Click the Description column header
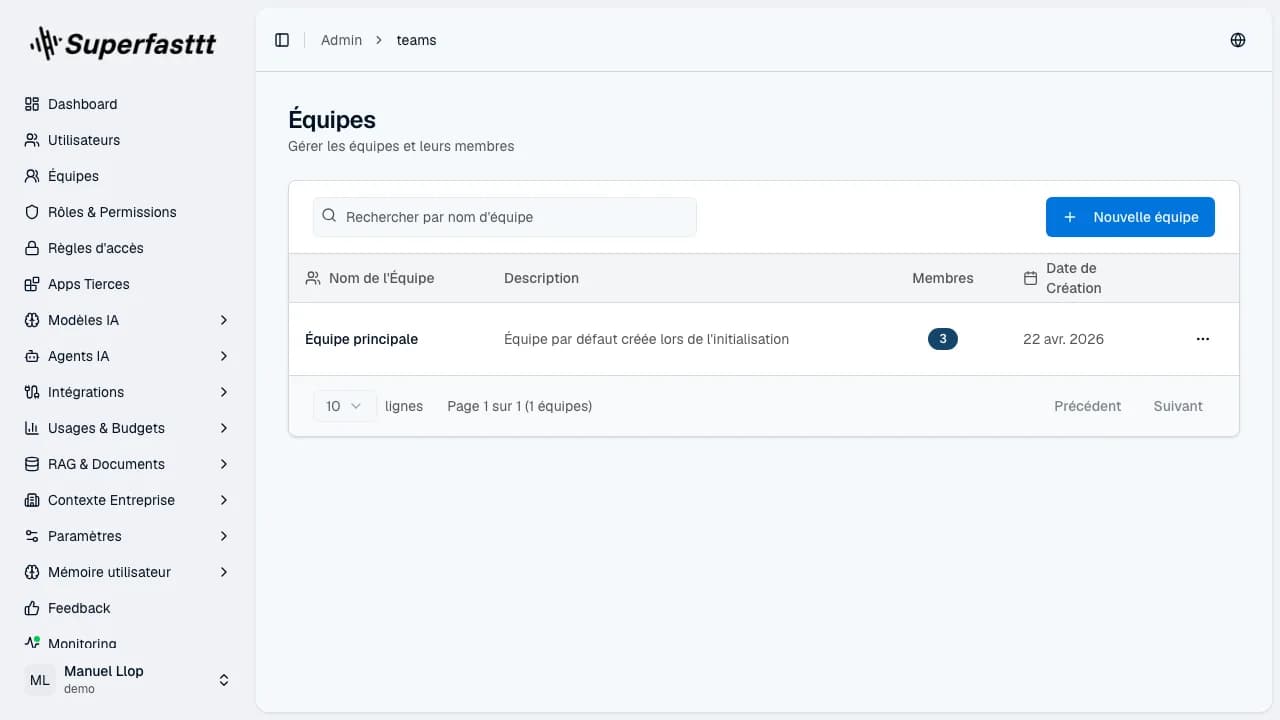The height and width of the screenshot is (720, 1280). click(x=541, y=278)
